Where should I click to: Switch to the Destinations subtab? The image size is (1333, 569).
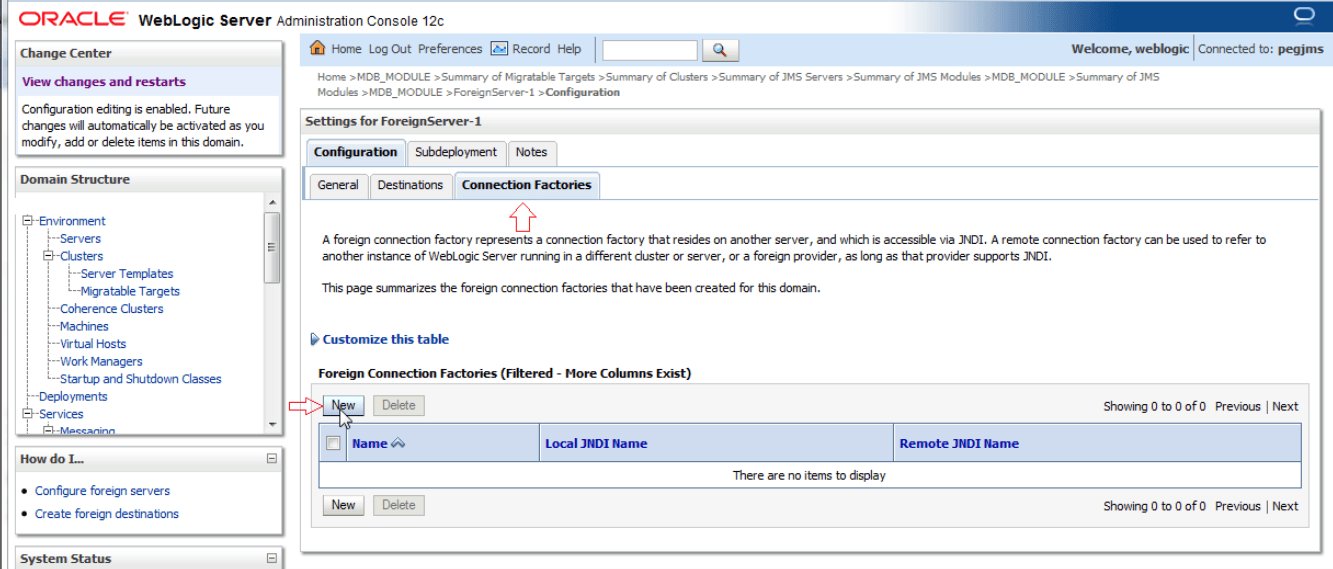click(410, 185)
